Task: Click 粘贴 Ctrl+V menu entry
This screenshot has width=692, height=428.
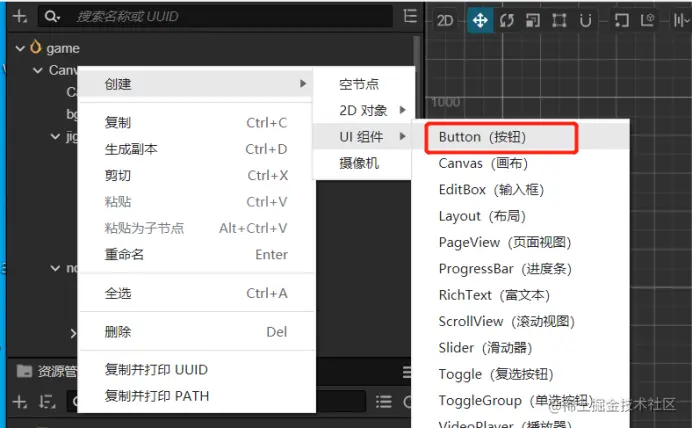Action: point(196,202)
